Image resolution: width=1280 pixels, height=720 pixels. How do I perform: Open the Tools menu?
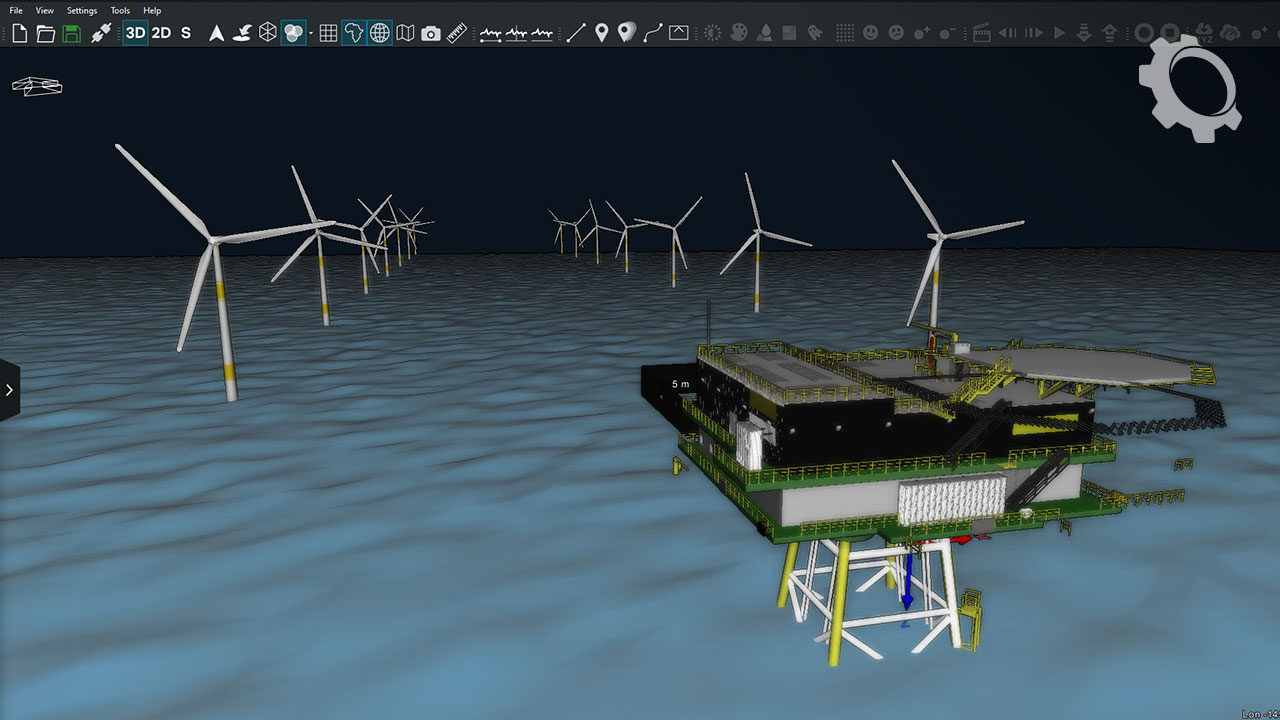[120, 10]
